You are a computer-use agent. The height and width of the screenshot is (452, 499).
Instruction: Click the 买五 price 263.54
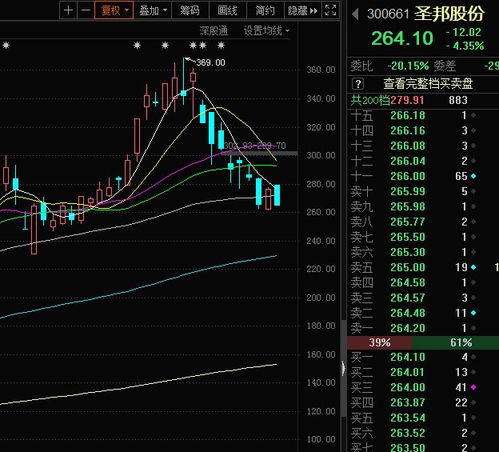[408, 418]
